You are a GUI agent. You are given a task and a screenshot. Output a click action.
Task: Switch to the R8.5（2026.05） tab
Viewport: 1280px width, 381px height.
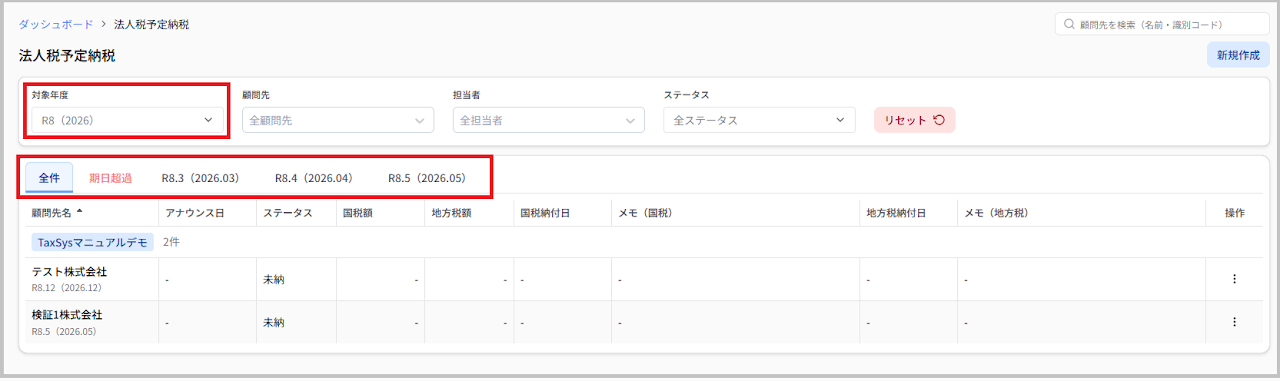tap(427, 178)
